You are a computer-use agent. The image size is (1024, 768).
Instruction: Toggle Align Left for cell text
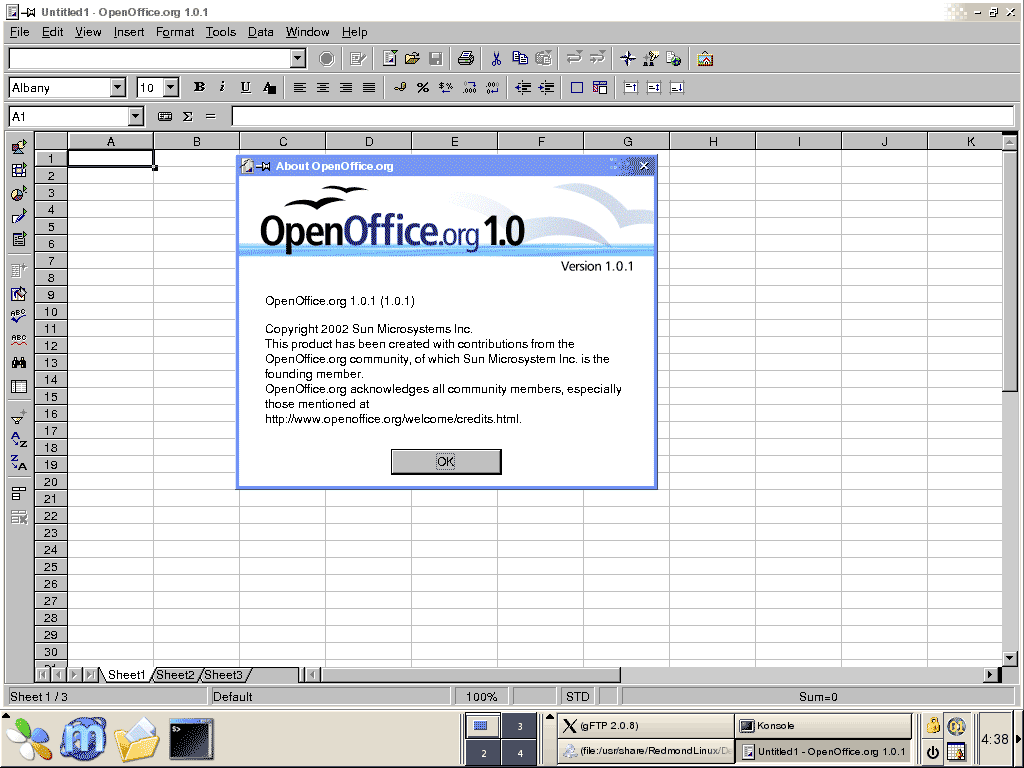[300, 88]
